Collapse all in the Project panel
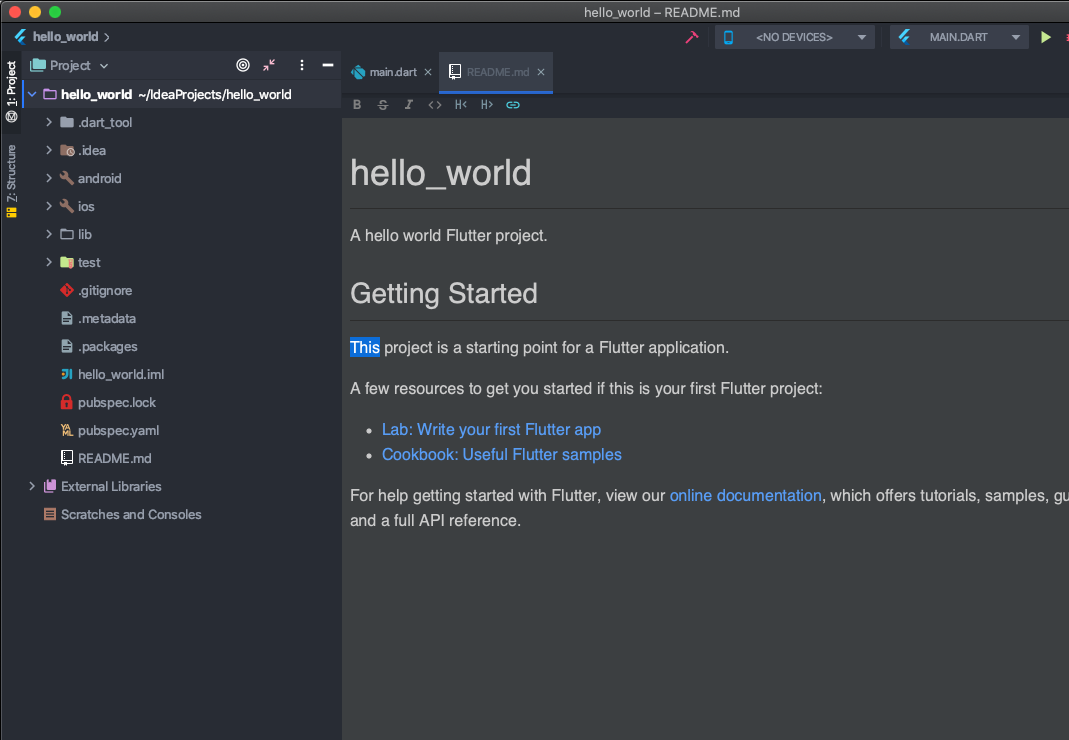Image resolution: width=1069 pixels, height=740 pixels. pos(269,65)
